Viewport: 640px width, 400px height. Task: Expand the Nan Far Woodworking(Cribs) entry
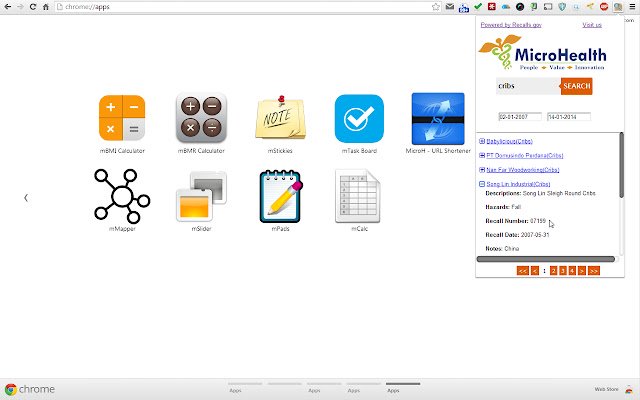[482, 170]
